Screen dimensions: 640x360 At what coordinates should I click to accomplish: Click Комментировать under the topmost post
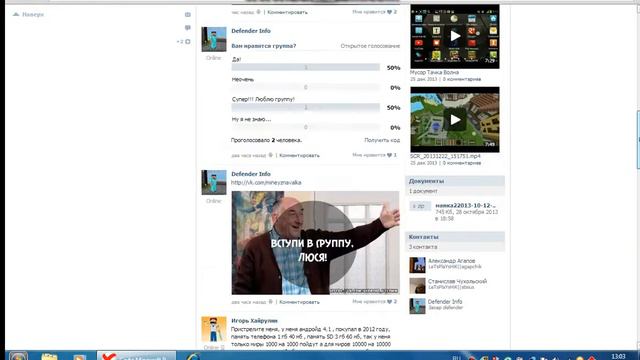pyautogui.click(x=287, y=12)
